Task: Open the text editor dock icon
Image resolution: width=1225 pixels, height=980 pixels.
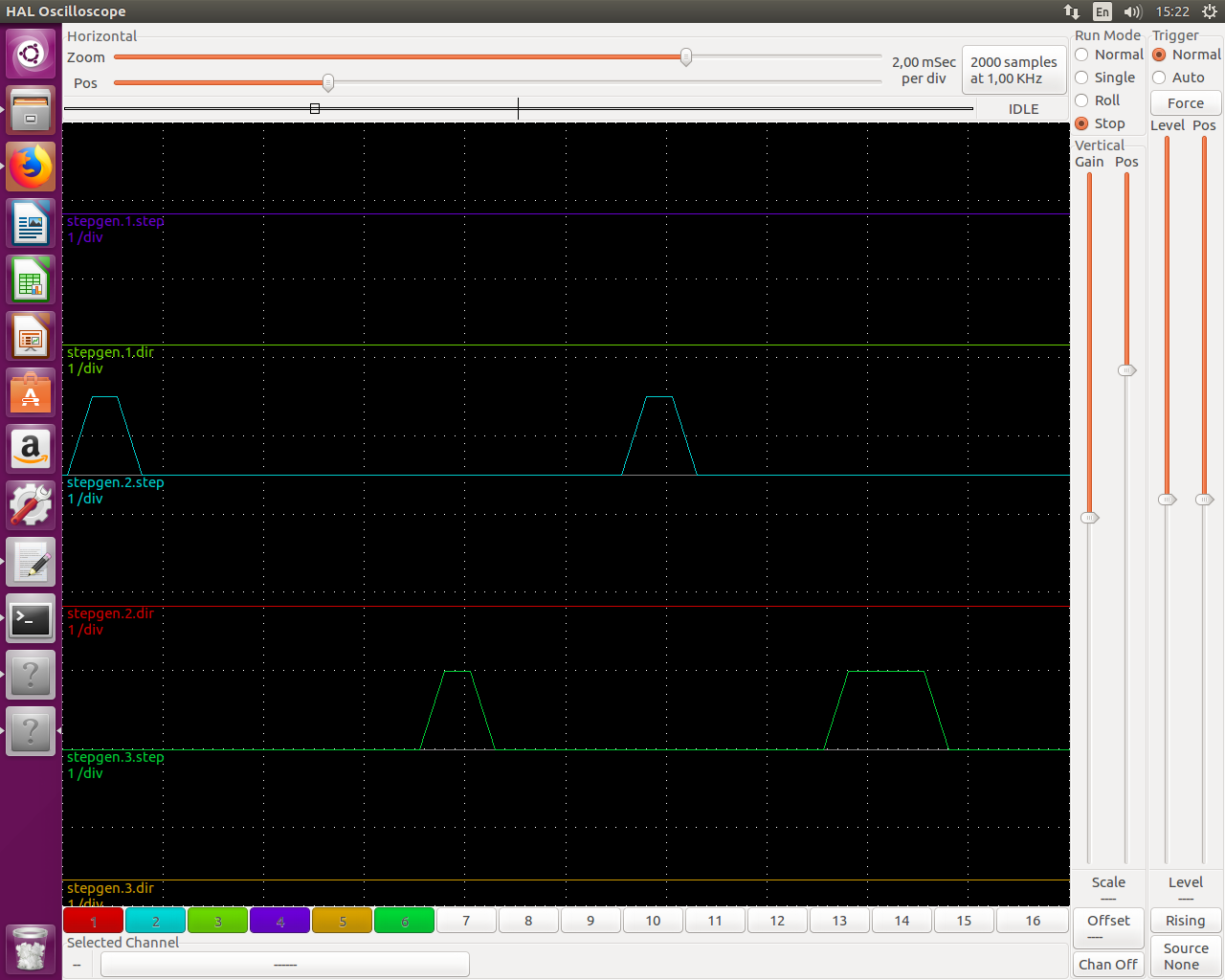Action: coord(31,562)
